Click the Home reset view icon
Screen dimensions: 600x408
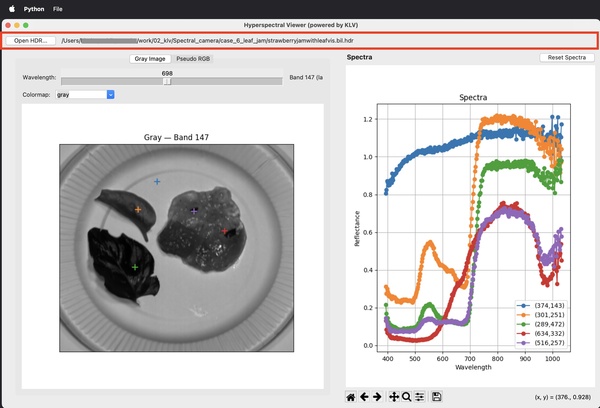pyautogui.click(x=351, y=397)
